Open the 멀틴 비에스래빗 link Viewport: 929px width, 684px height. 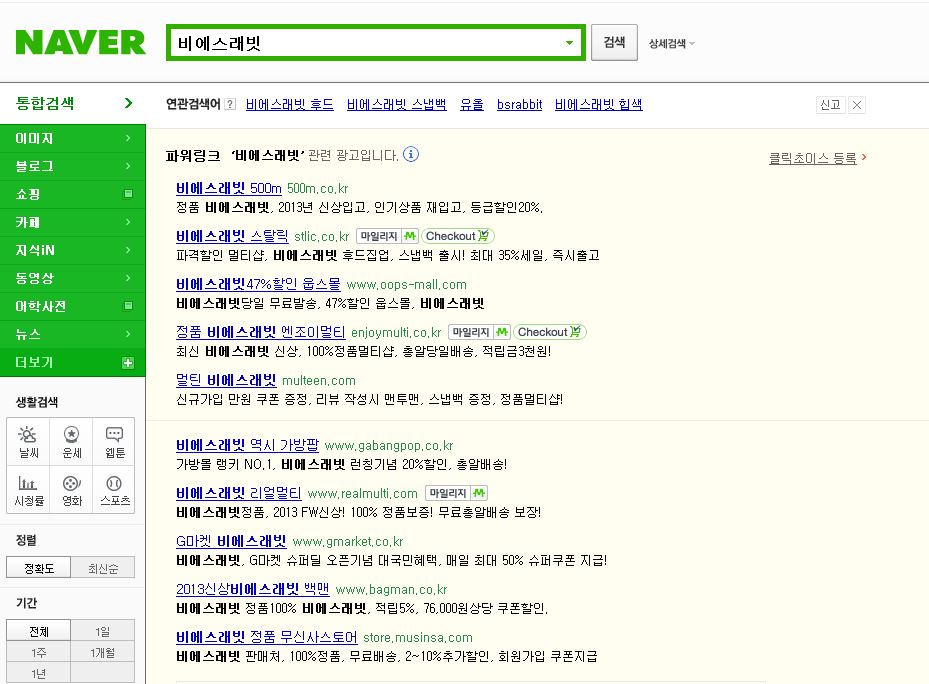pos(226,380)
